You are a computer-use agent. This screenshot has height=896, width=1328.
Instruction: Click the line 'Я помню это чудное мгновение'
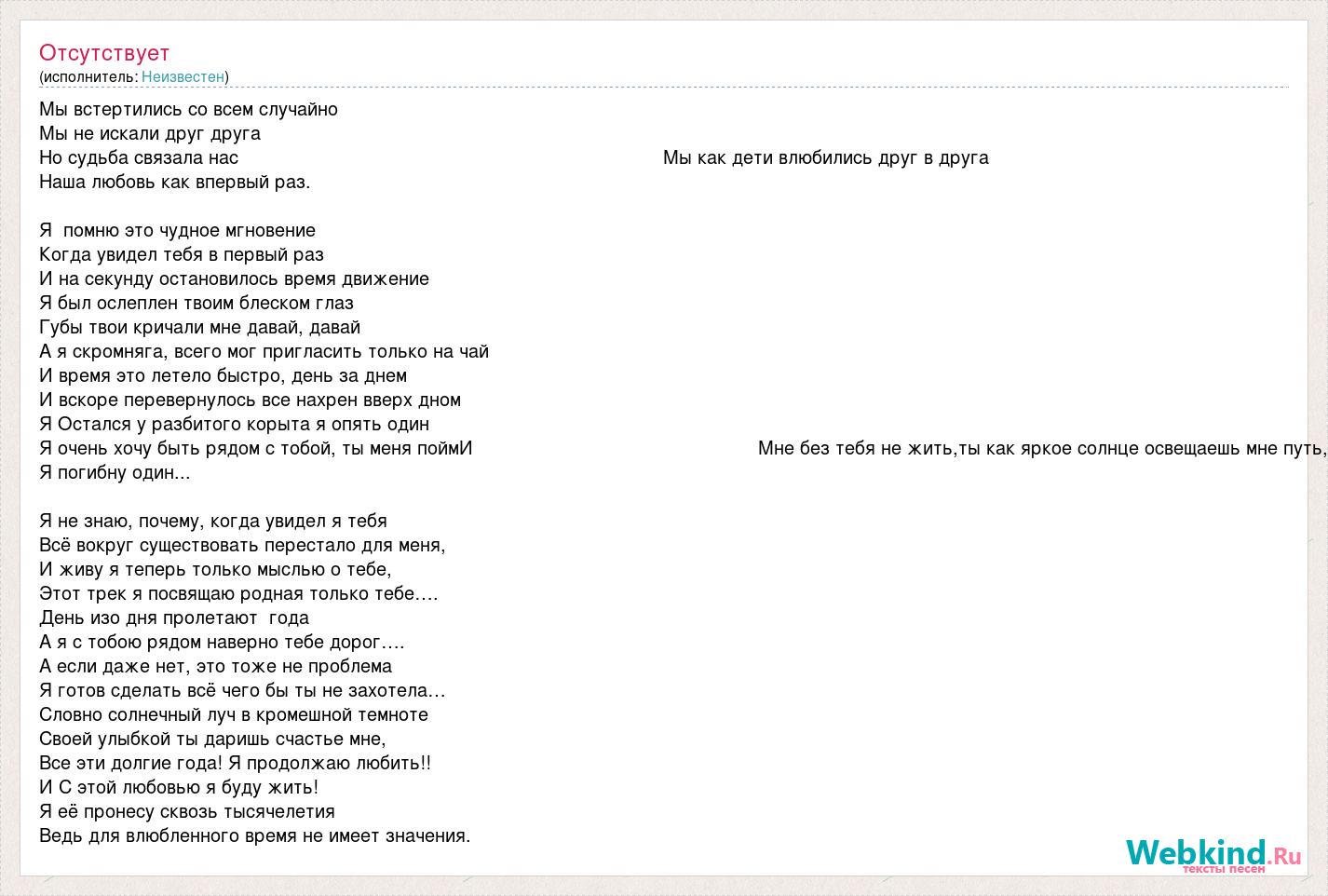[x=178, y=231]
